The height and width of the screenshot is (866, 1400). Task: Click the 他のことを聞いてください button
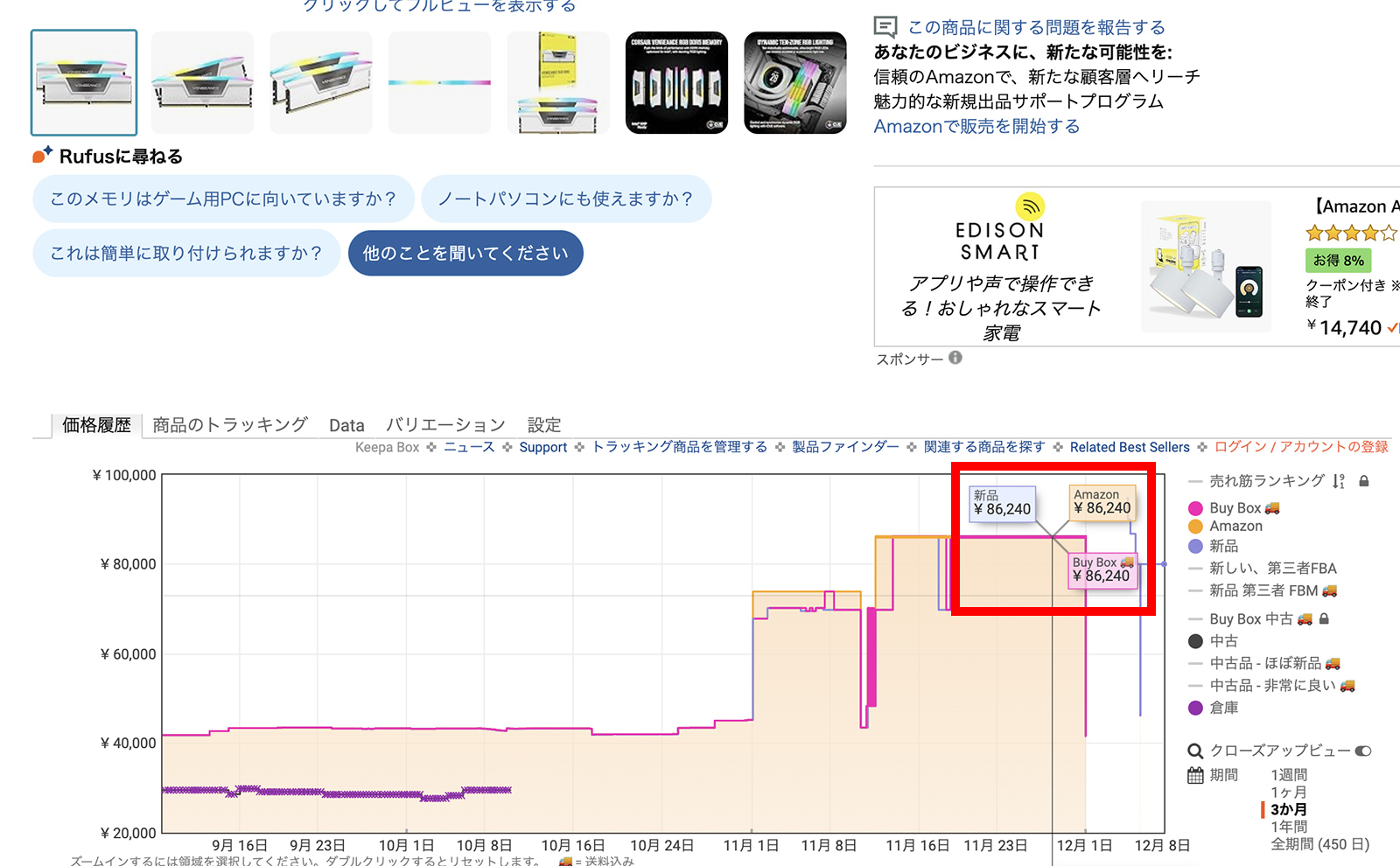coord(465,253)
